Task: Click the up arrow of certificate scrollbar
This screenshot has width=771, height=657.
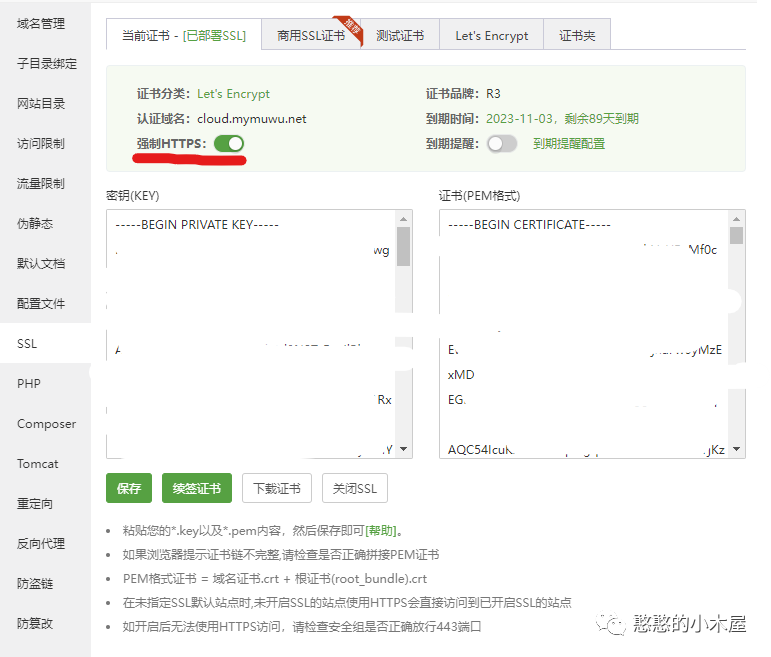Action: point(736,219)
